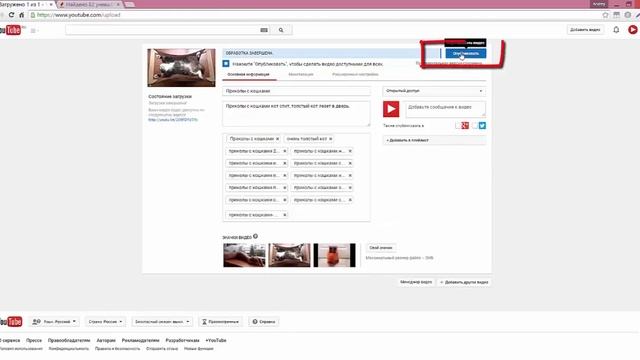This screenshot has height=360, width=640.
Task: Open the on-screen keyboard in search box
Action: (x=264, y=30)
